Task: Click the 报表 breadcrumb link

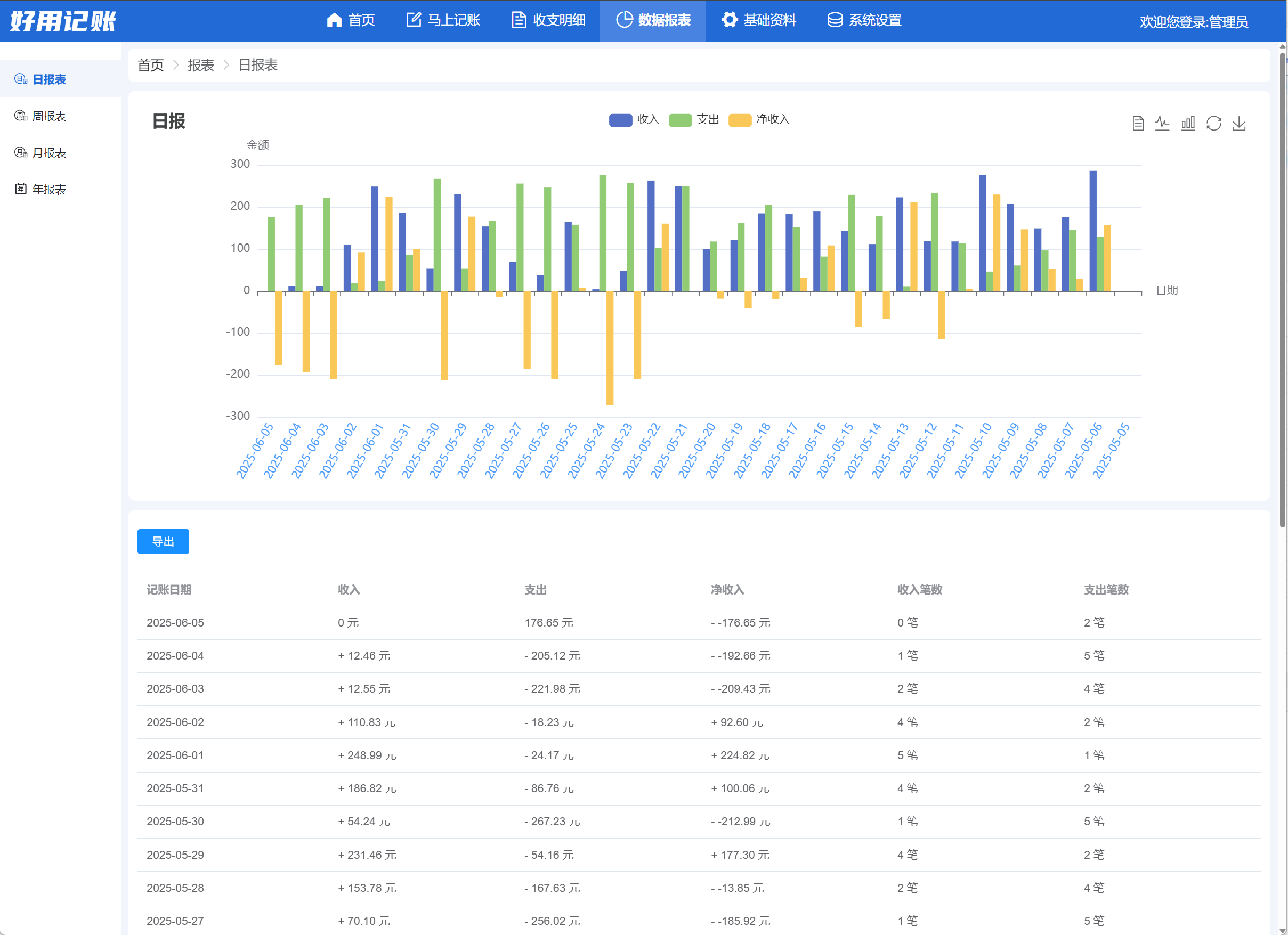Action: (200, 66)
